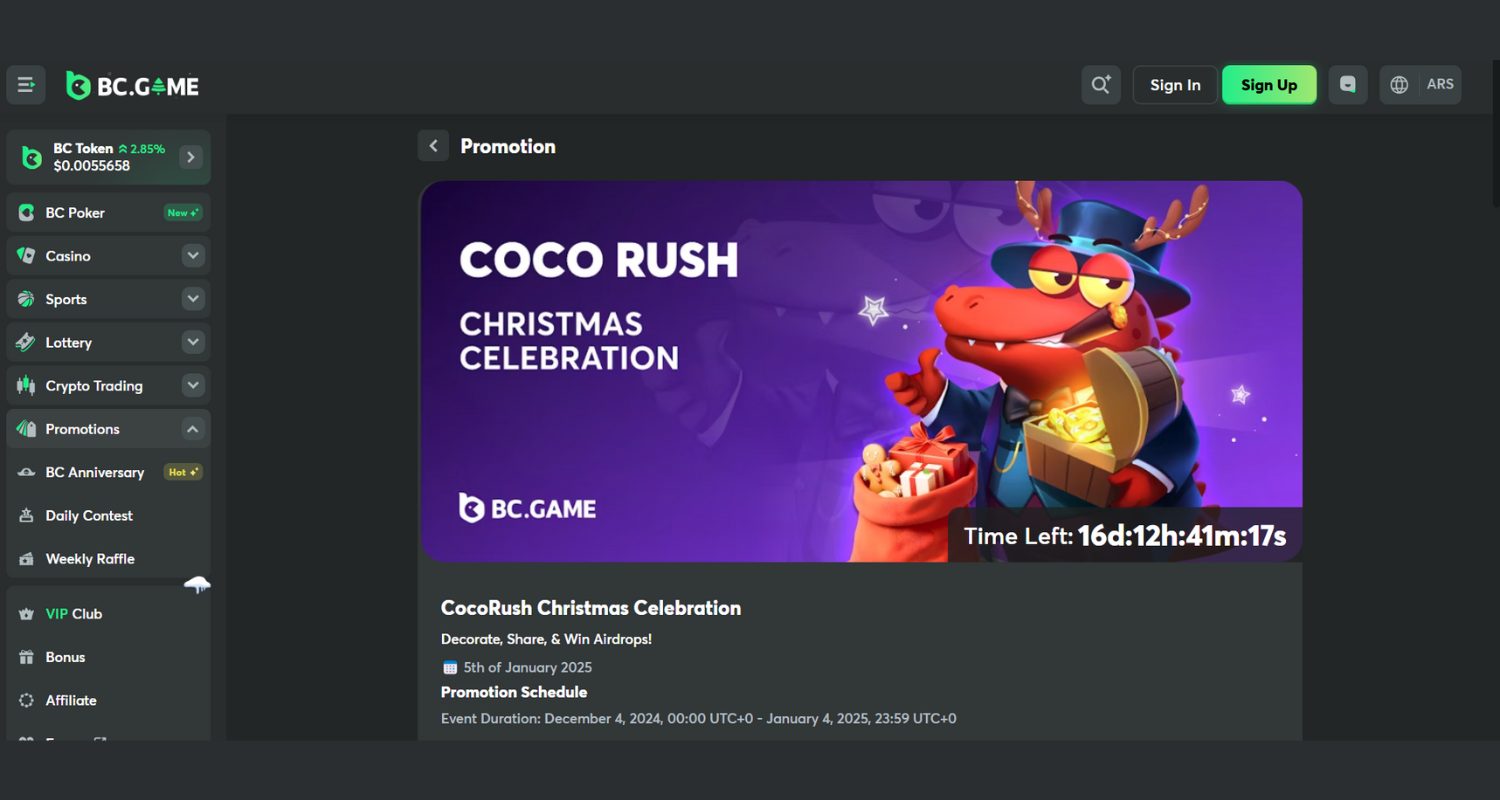The width and height of the screenshot is (1500, 800).
Task: Expand the Casino submenu chevron
Action: tap(193, 256)
